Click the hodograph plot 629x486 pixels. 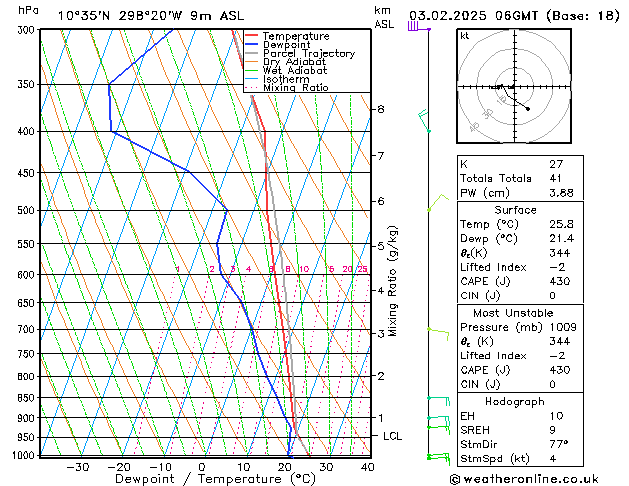[514, 86]
